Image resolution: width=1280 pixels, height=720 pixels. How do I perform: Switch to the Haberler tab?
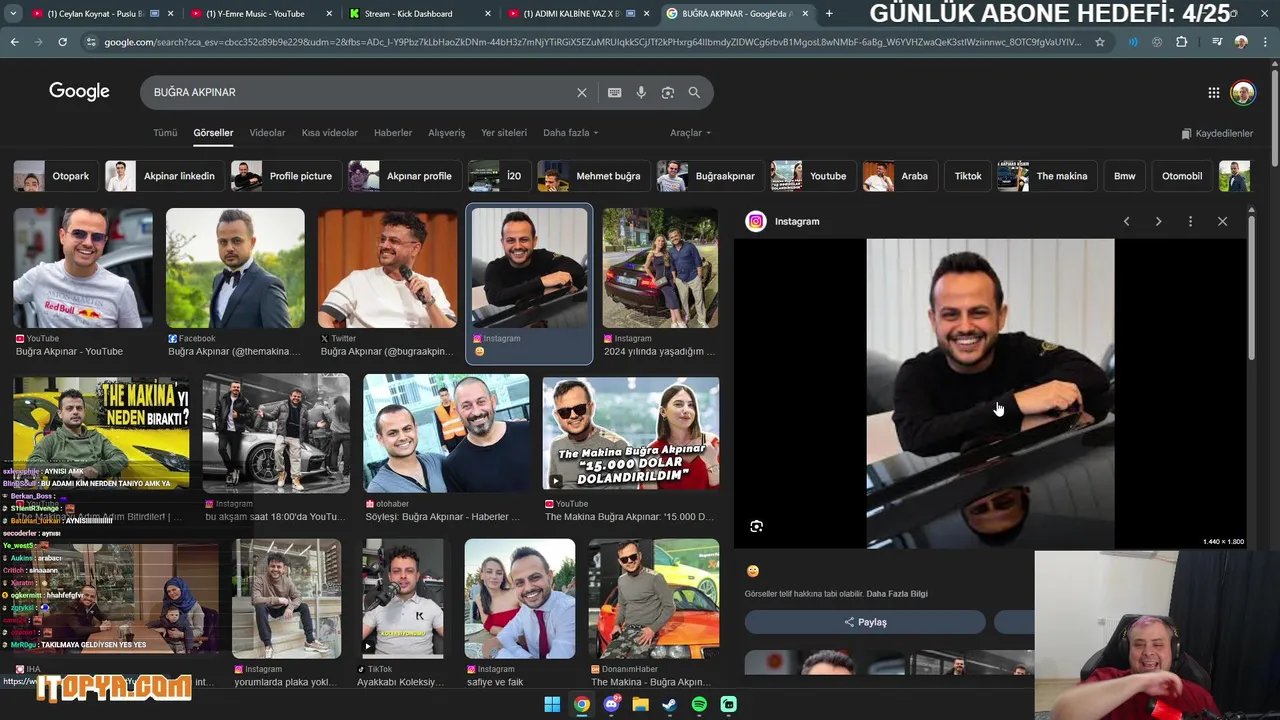393,133
